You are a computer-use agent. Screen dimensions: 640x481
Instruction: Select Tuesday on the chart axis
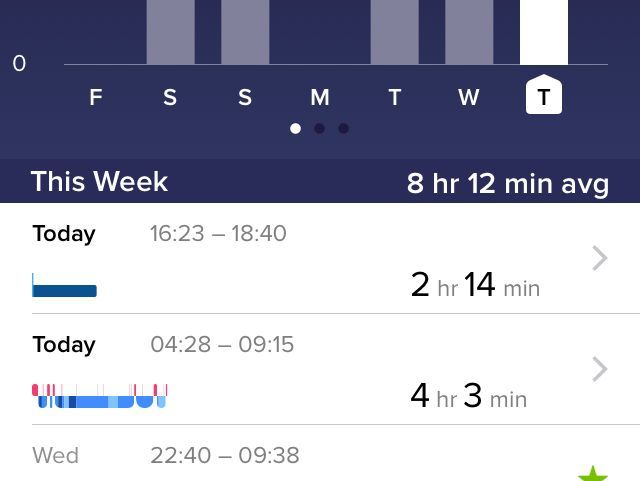pos(395,97)
